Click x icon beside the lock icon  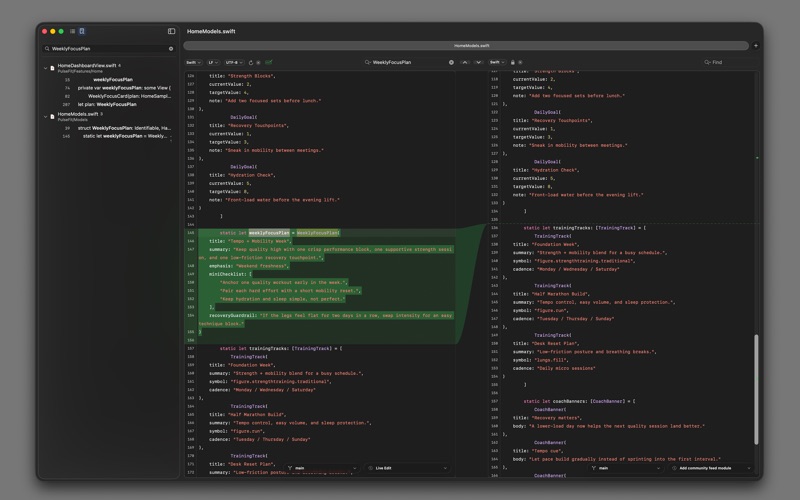(x=520, y=62)
